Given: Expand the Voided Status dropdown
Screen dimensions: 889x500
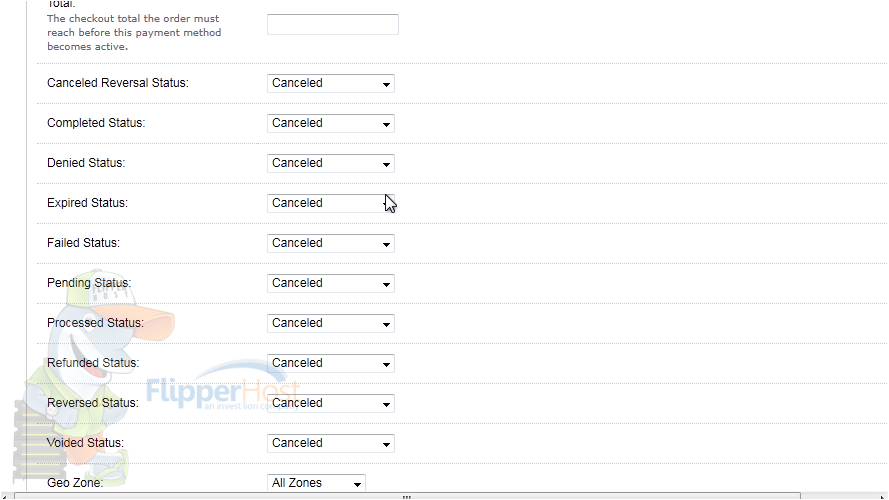Looking at the screenshot, I should coord(331,443).
